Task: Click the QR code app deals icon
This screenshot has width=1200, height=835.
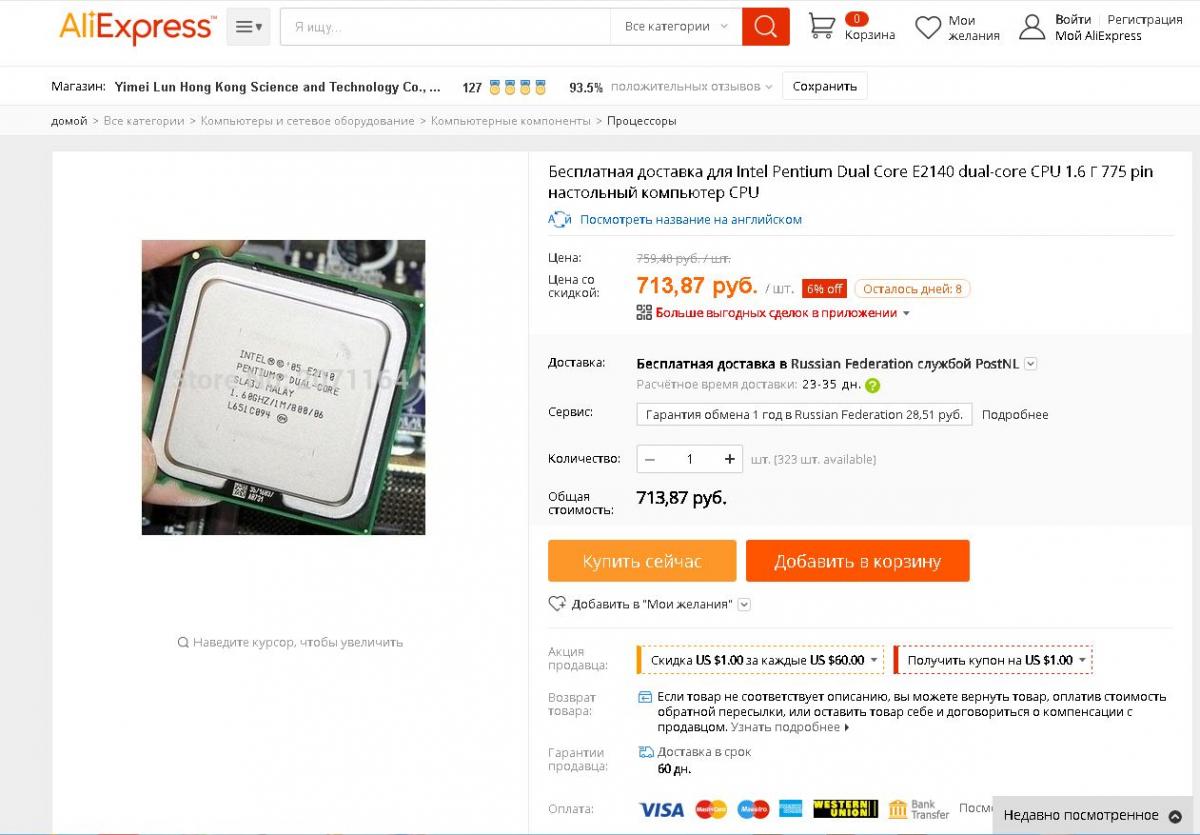Action: pos(644,313)
